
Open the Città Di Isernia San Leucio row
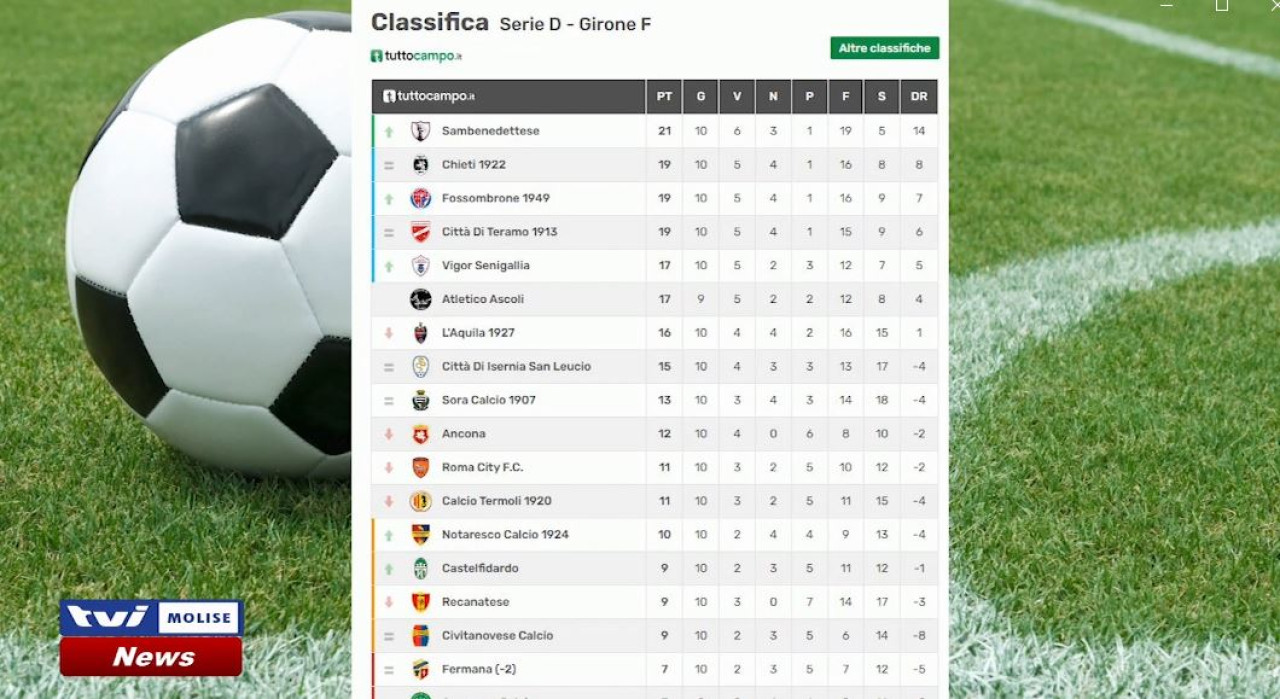655,367
